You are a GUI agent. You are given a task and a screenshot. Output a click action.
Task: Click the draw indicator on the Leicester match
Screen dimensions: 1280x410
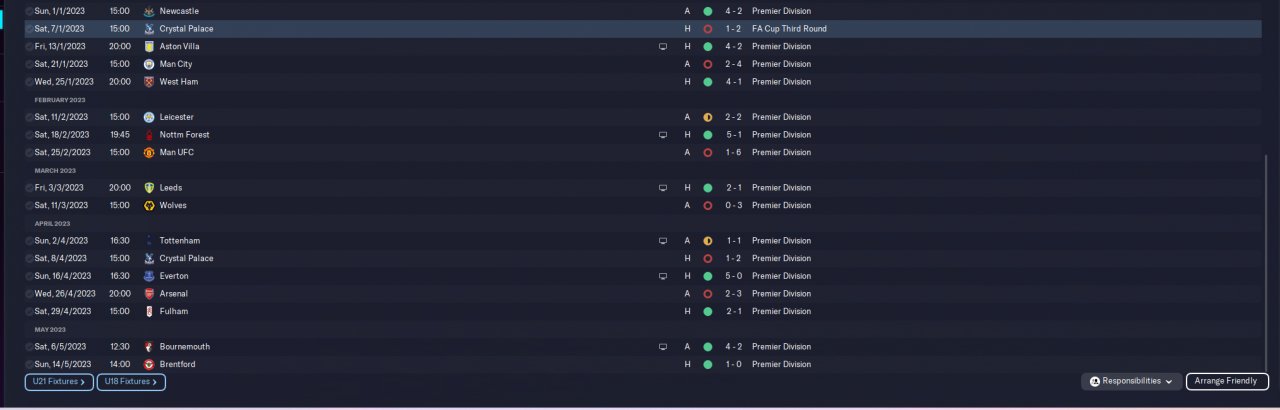707,117
